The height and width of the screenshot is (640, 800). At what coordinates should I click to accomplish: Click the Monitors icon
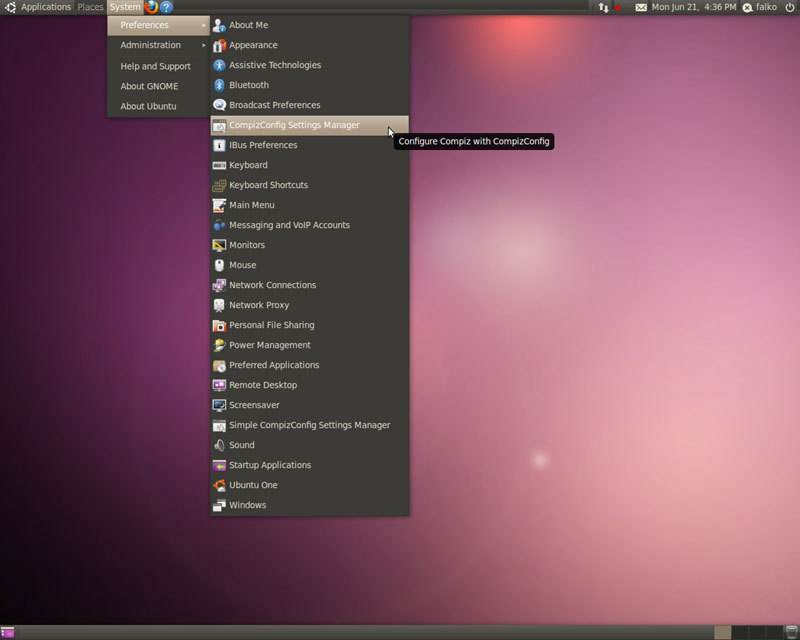pos(219,245)
